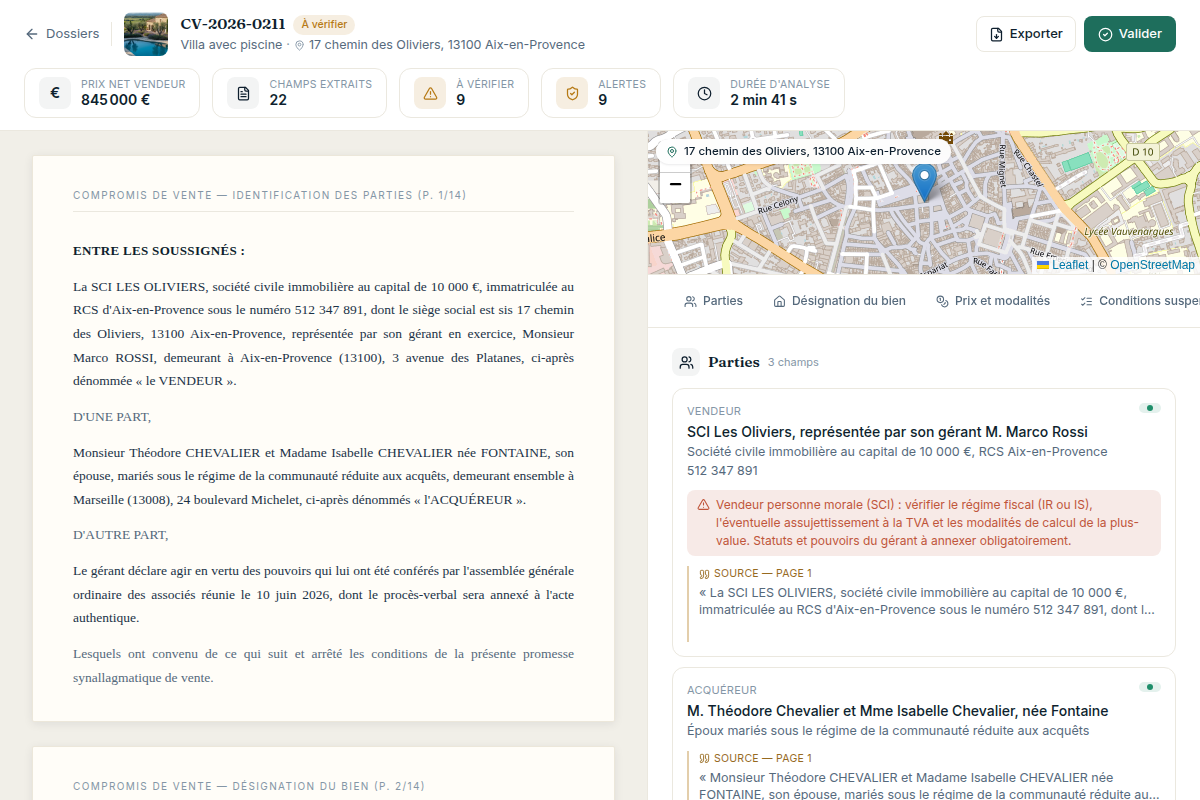Open the OpenStreetMap attribution link

coord(1152,265)
